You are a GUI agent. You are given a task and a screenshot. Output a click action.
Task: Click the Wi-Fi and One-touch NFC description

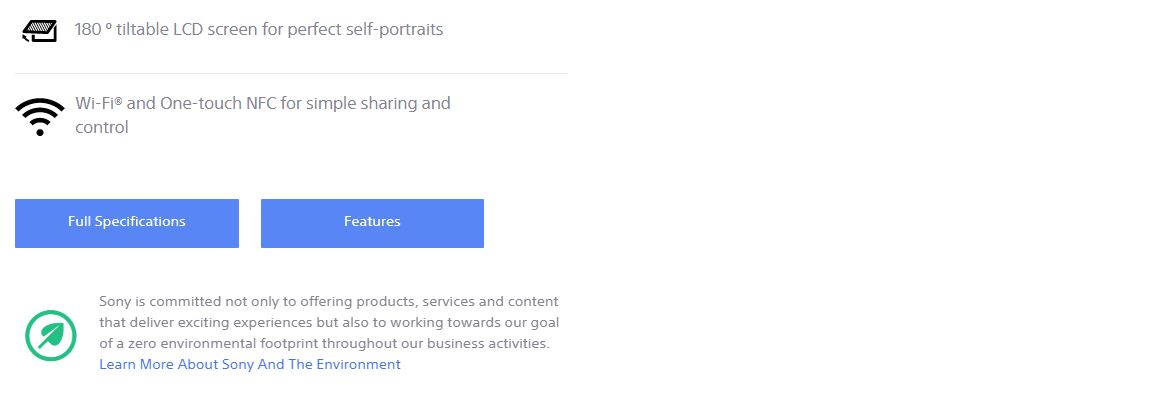click(263, 115)
